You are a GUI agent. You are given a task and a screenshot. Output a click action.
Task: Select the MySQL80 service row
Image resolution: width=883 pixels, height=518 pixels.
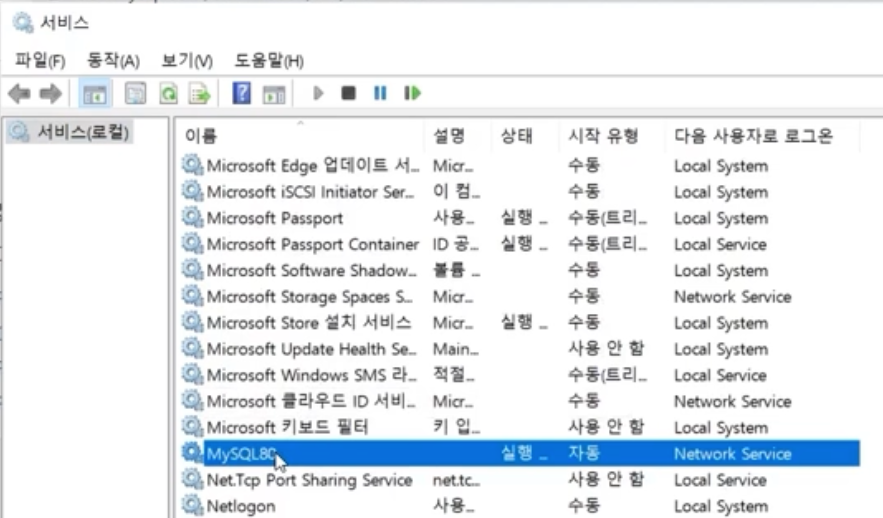pyautogui.click(x=520, y=453)
